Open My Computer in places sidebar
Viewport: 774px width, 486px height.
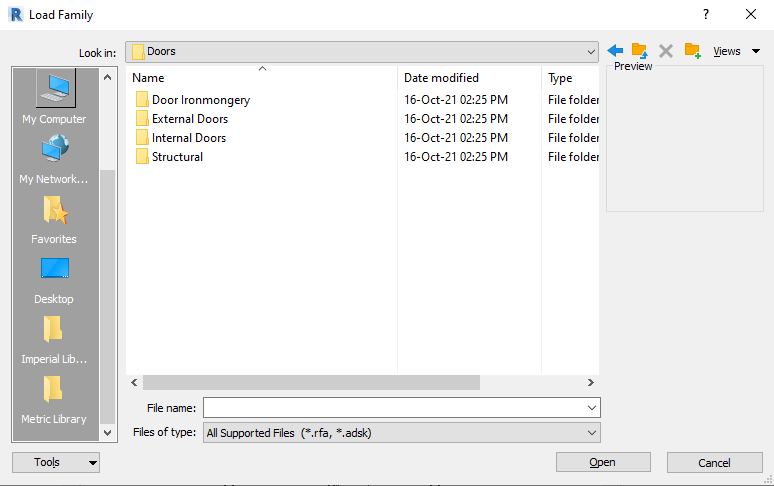(54, 97)
